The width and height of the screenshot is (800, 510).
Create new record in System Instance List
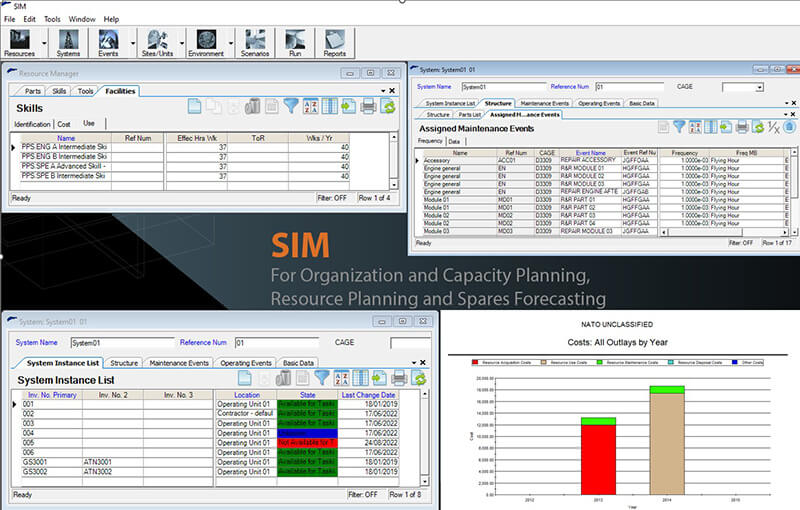point(245,378)
